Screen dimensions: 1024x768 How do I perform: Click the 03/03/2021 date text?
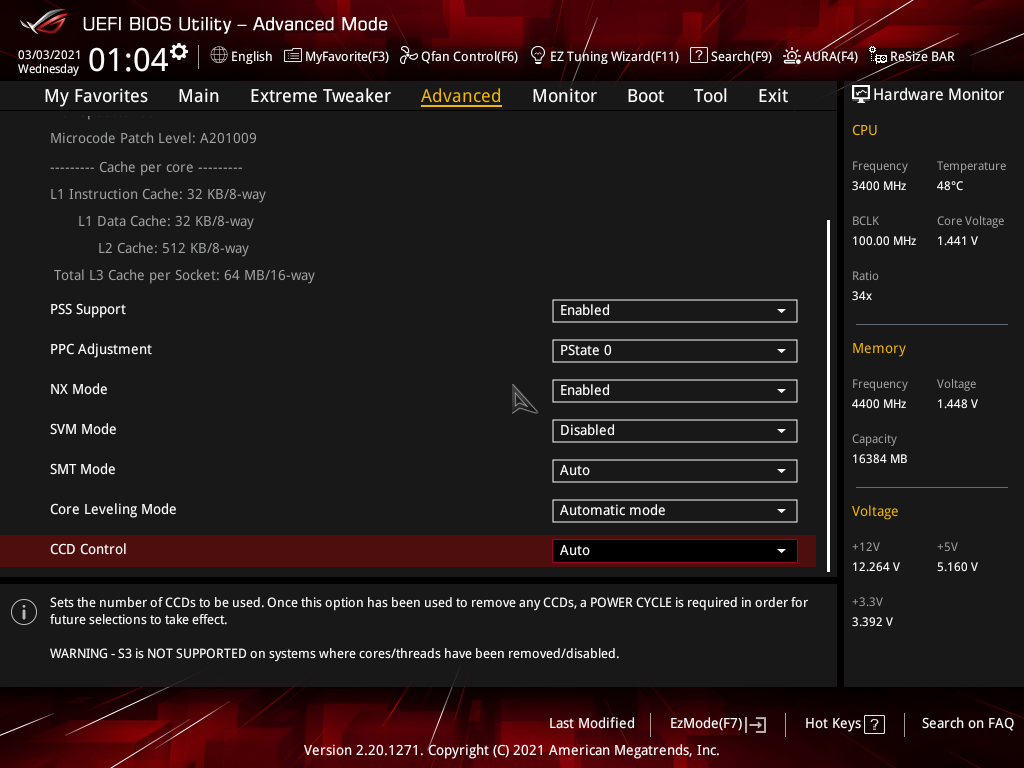click(49, 55)
